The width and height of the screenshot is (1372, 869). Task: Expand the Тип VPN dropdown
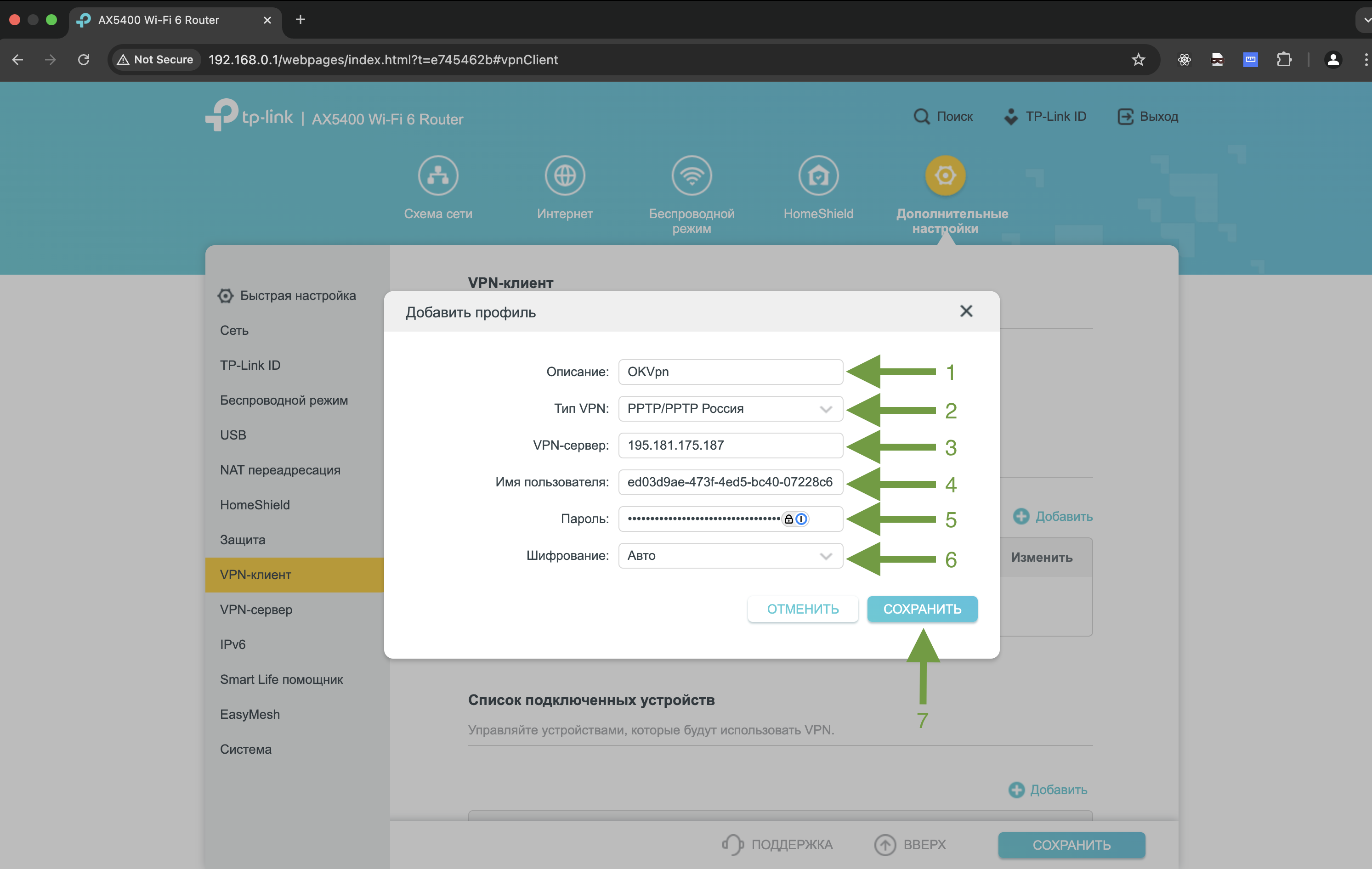[x=825, y=409]
